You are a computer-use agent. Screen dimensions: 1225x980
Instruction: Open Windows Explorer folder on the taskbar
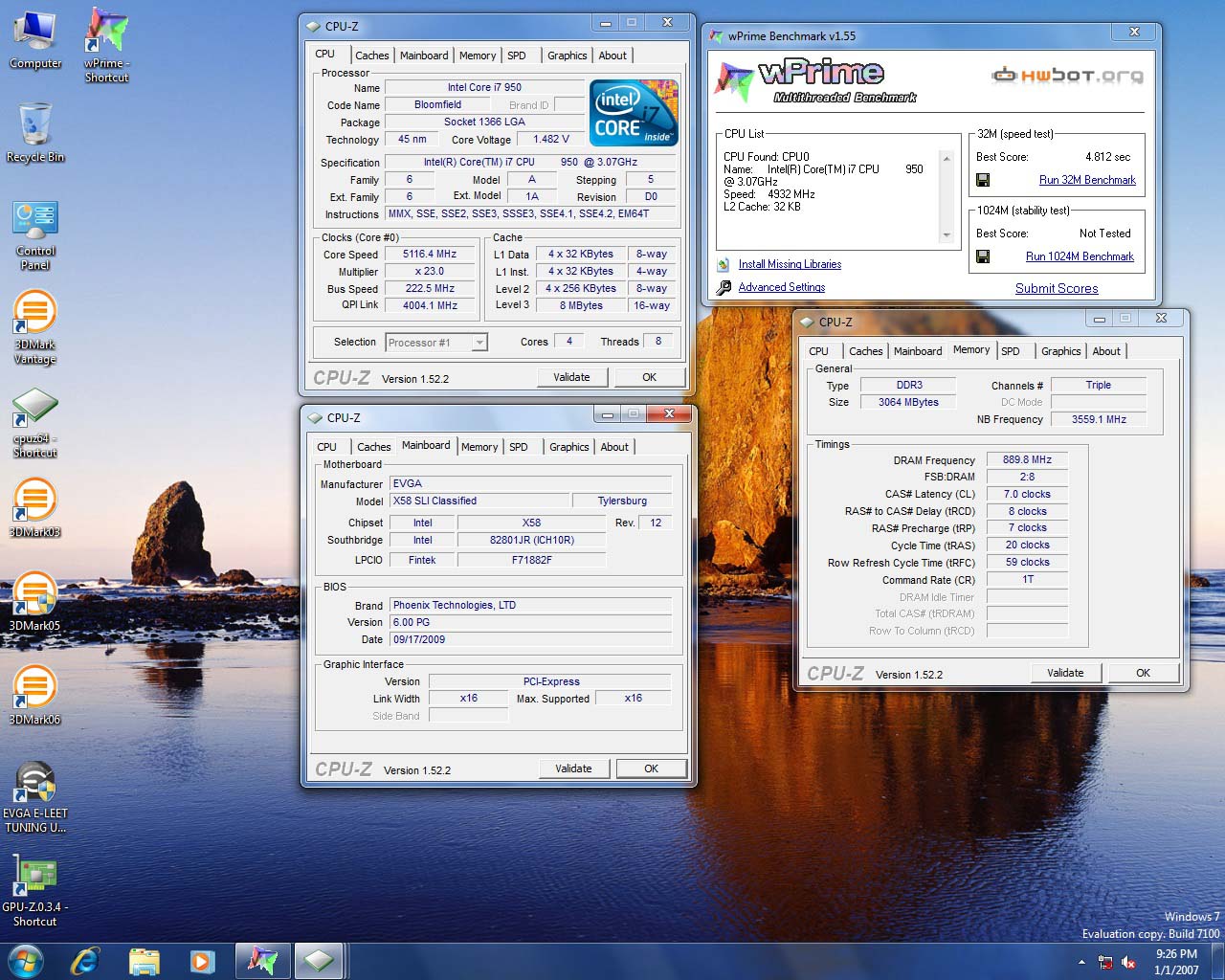(x=144, y=961)
